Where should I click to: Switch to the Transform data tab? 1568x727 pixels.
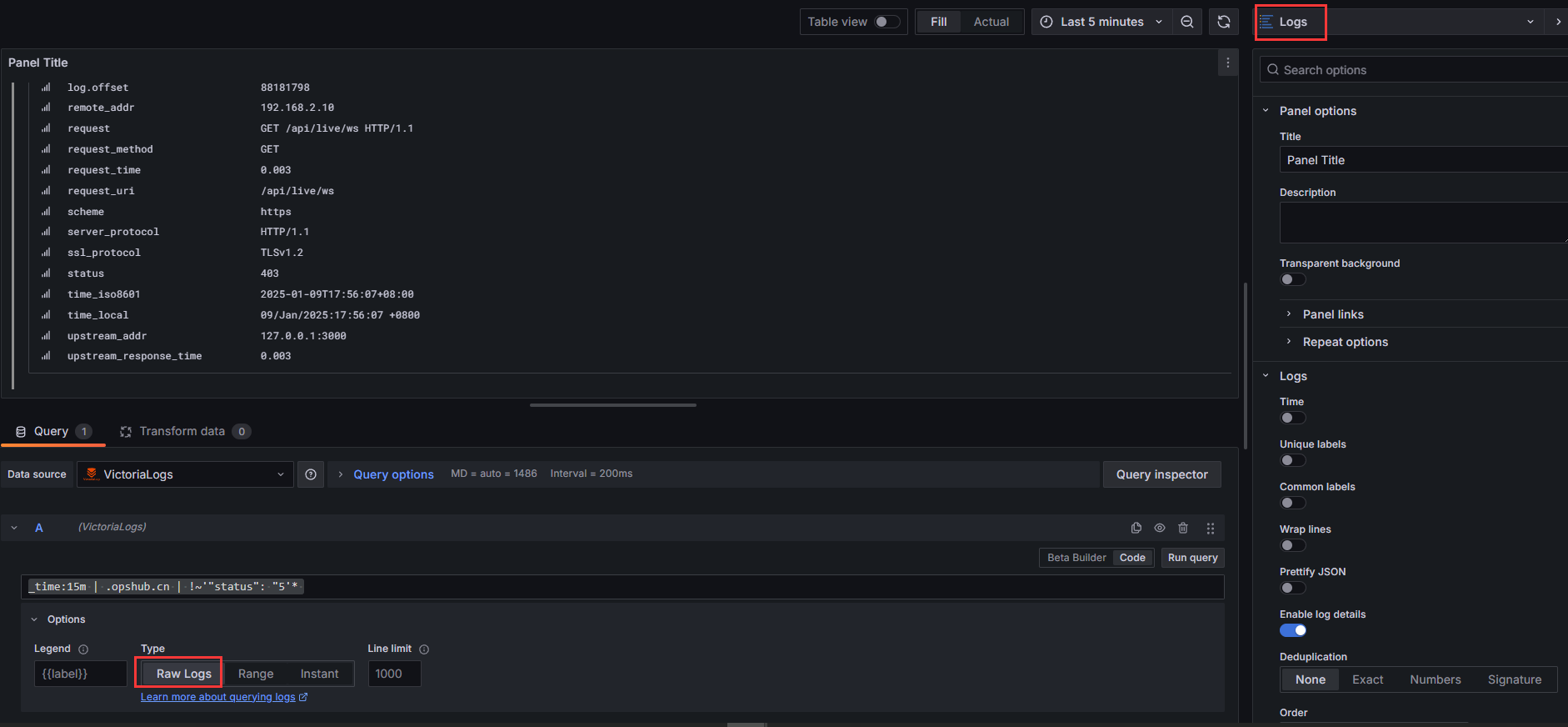point(182,431)
